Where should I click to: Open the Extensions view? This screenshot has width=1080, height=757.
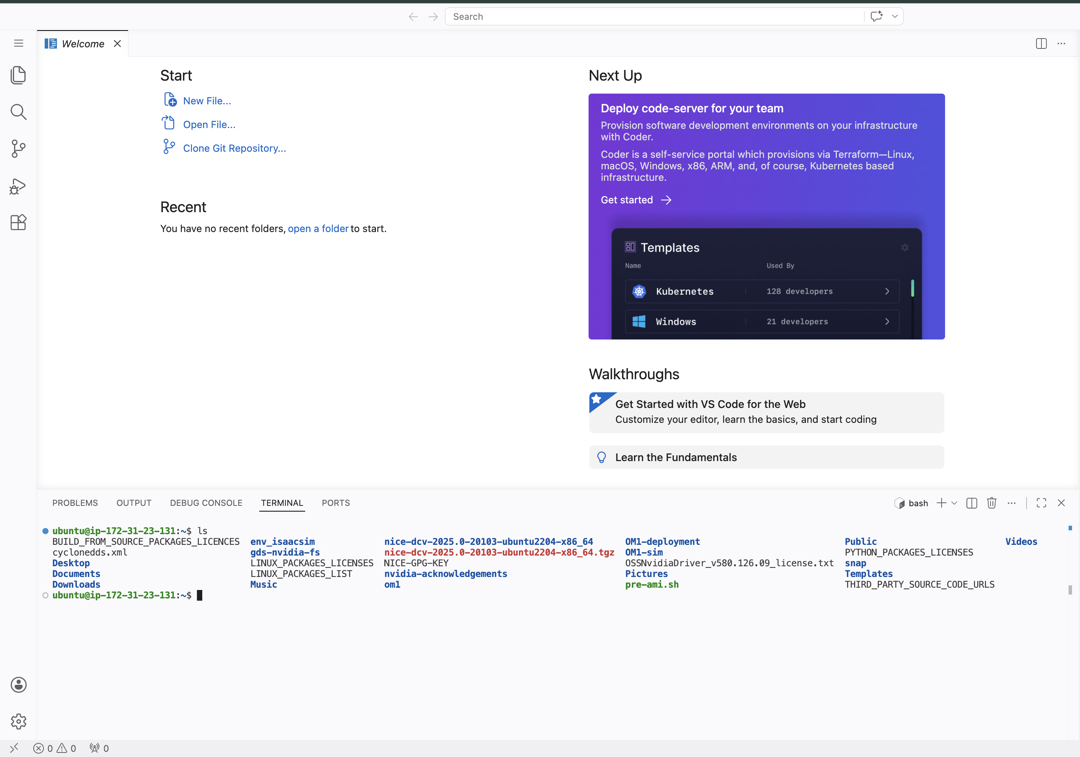(19, 222)
